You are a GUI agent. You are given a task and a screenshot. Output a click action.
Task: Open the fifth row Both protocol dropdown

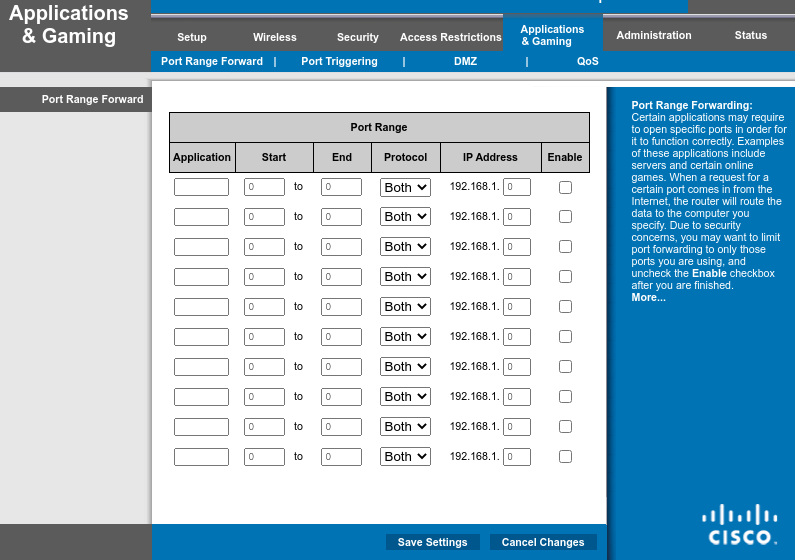[405, 307]
